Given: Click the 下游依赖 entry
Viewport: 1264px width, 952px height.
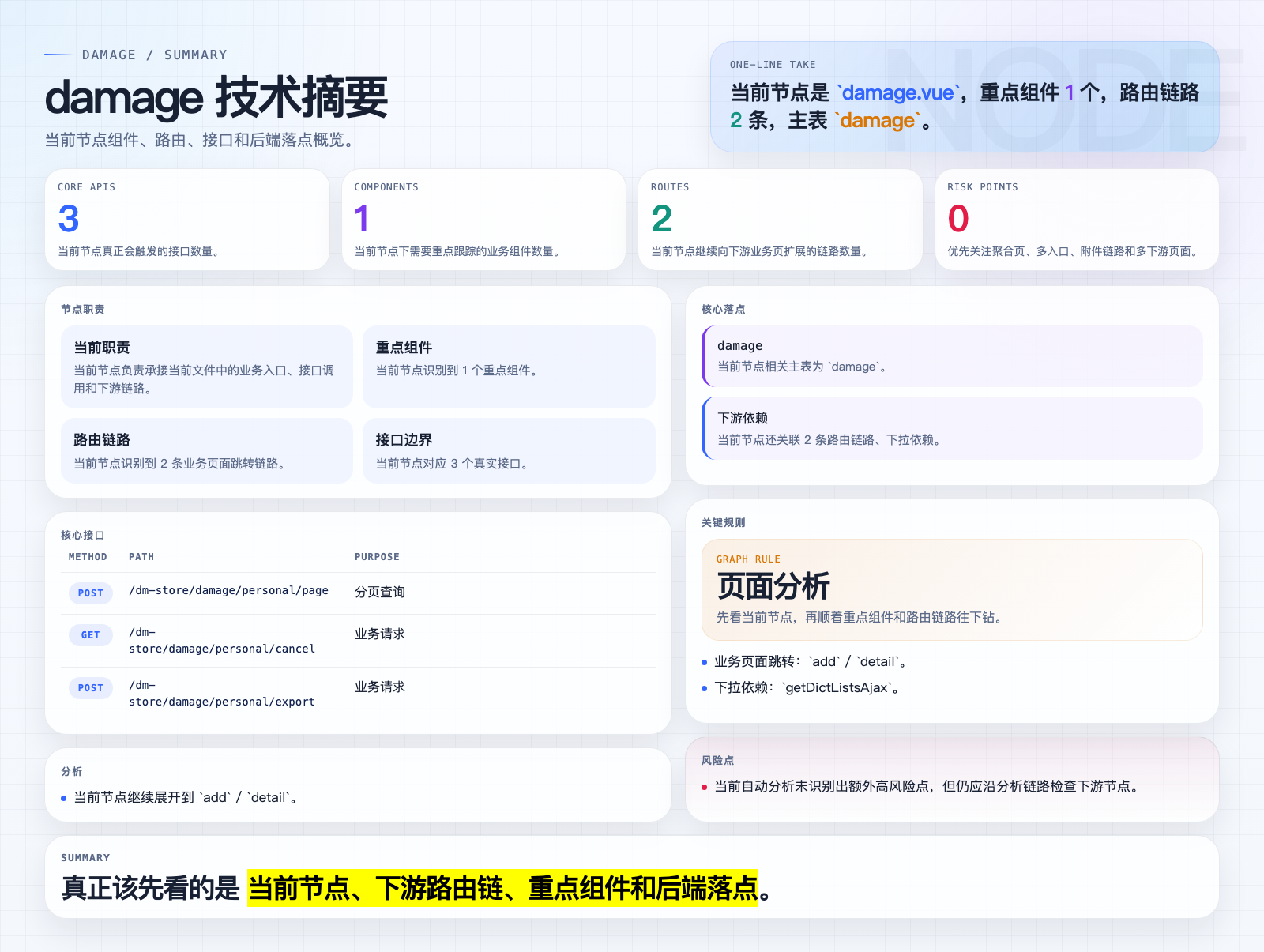Looking at the screenshot, I should click(952, 428).
